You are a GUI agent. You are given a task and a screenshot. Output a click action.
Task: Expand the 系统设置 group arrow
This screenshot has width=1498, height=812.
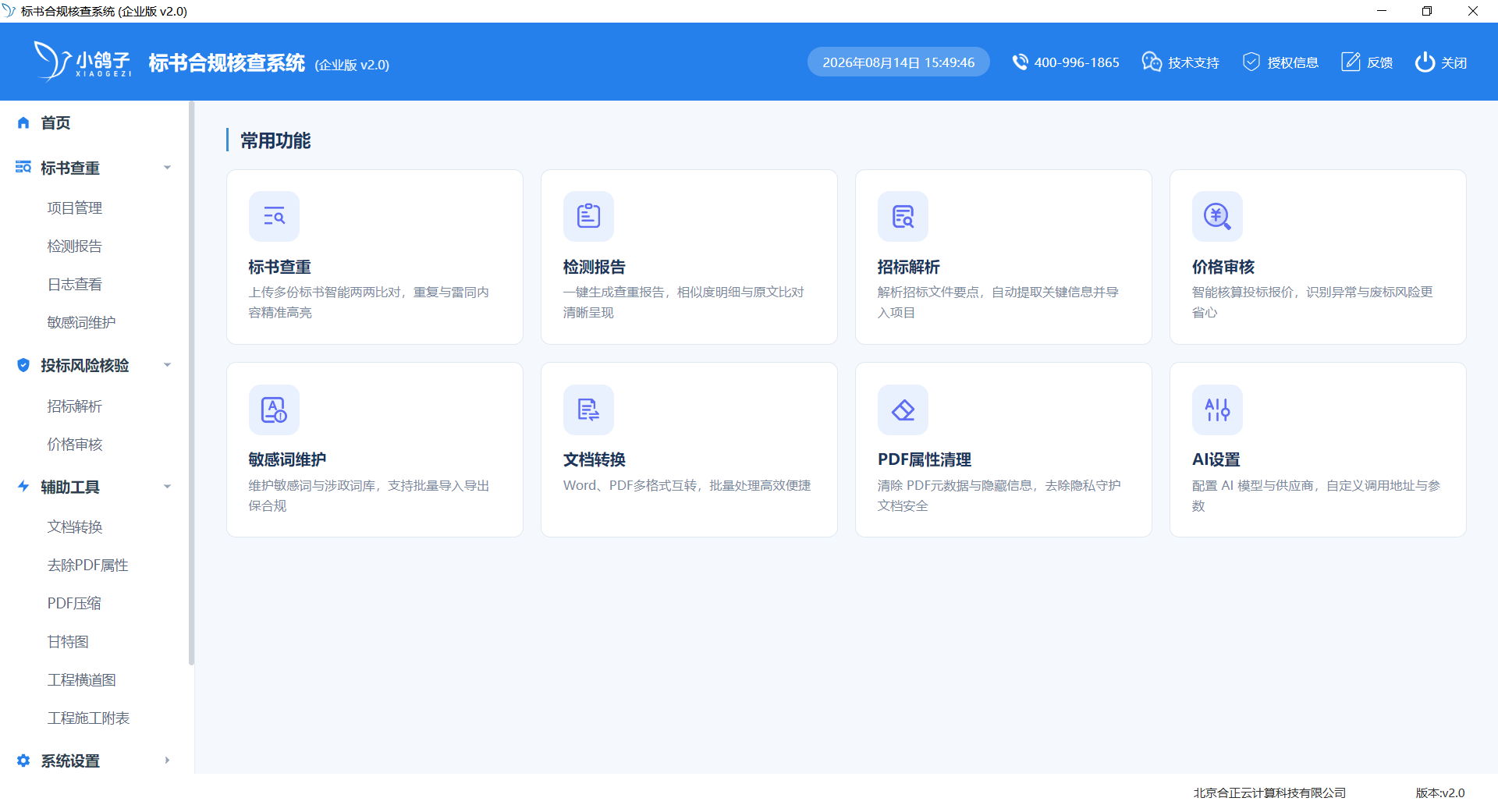coord(167,761)
